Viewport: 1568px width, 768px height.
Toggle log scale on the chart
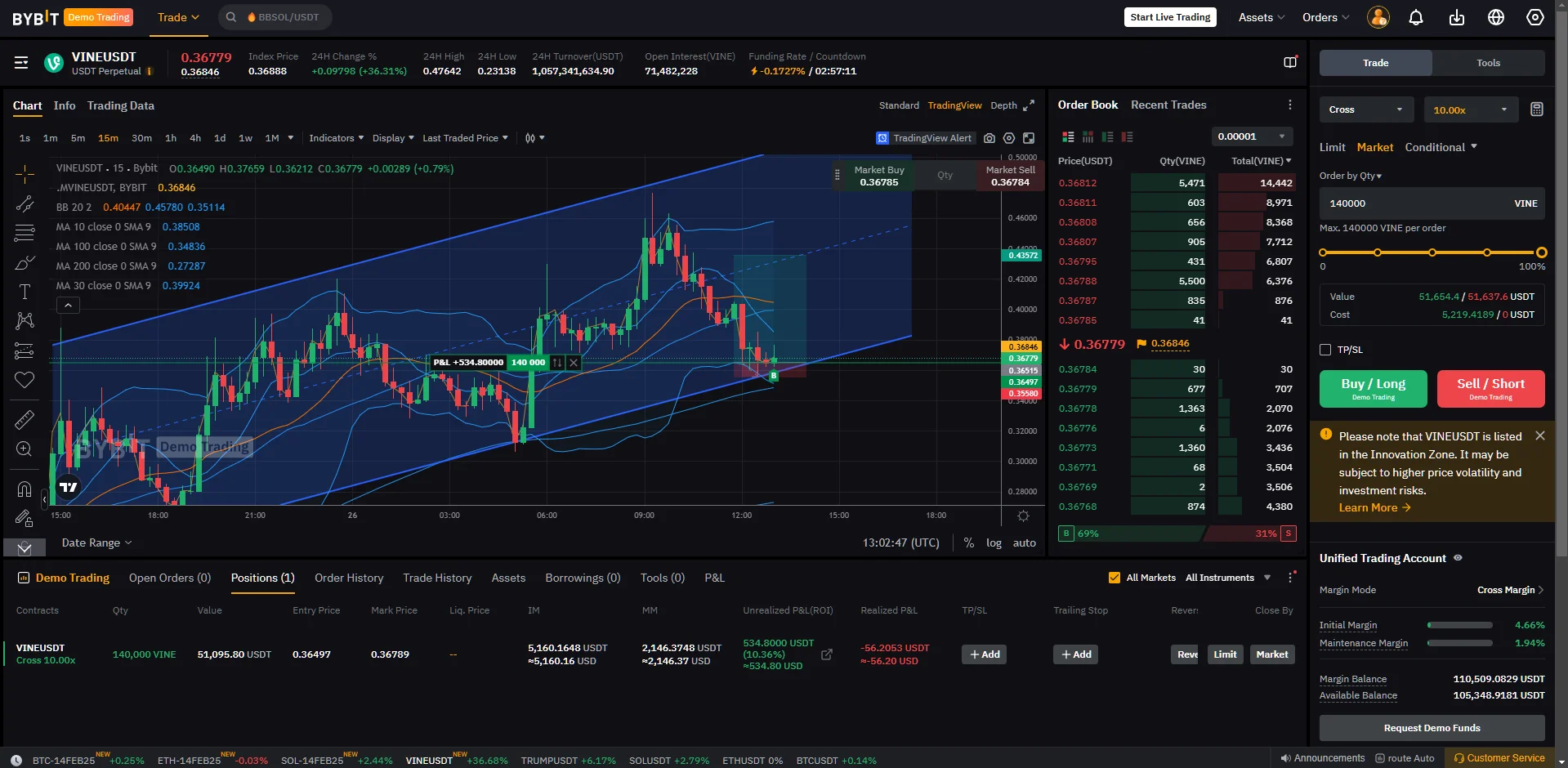[993, 543]
